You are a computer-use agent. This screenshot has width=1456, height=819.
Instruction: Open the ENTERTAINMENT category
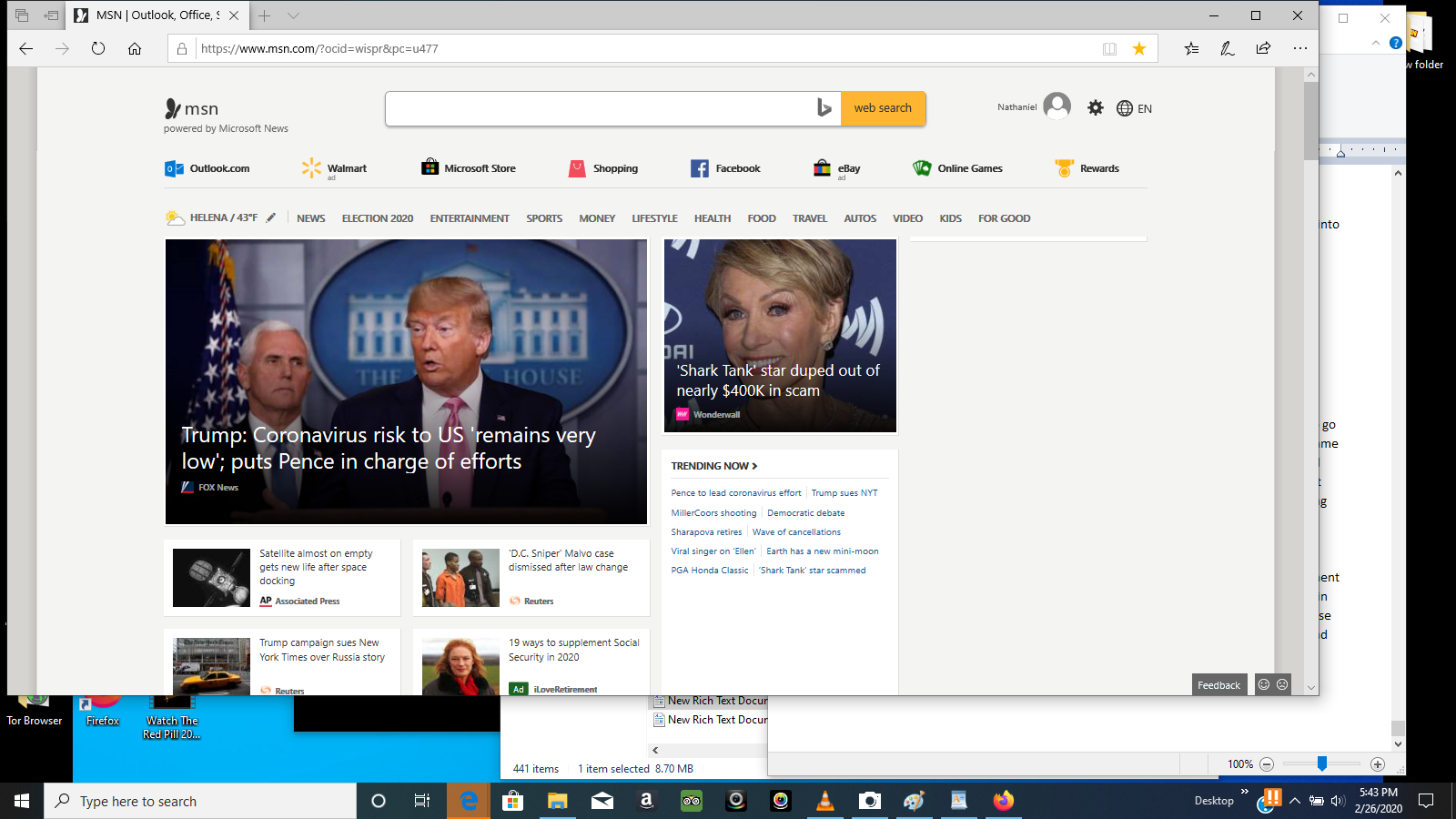pyautogui.click(x=470, y=218)
